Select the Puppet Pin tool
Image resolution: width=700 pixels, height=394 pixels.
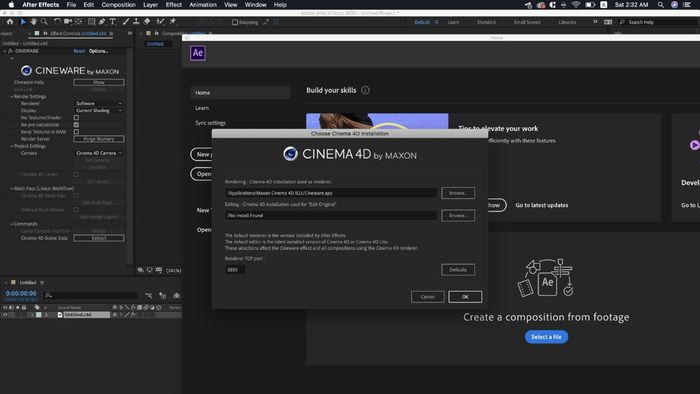173,21
